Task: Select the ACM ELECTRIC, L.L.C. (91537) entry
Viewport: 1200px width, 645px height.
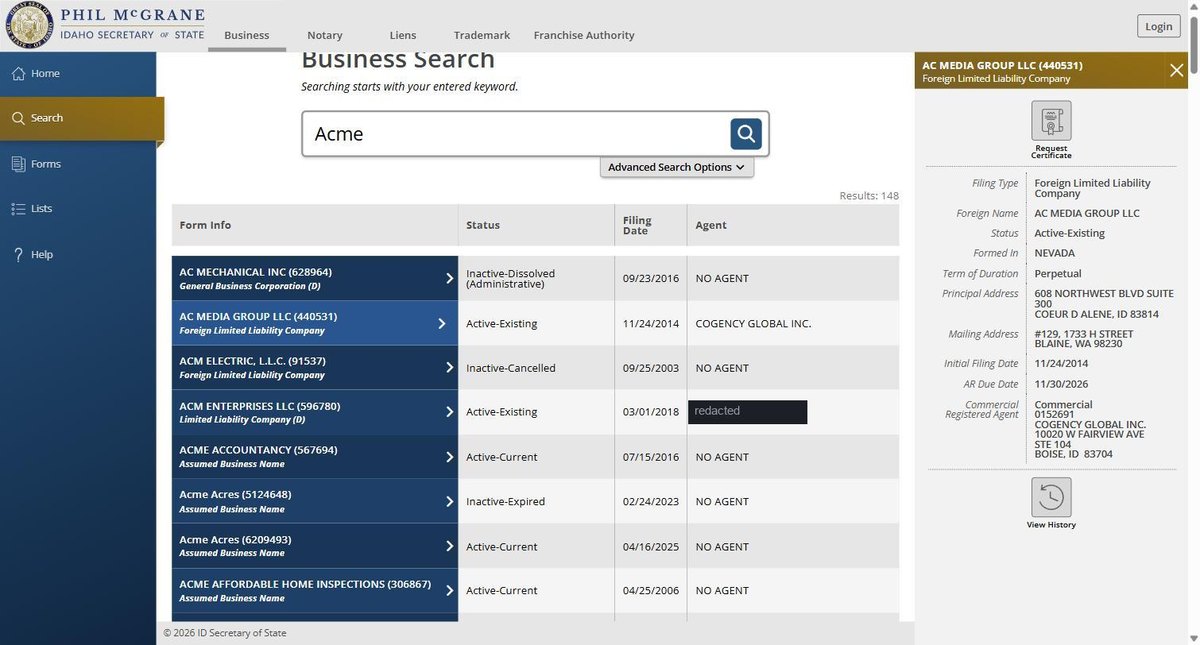Action: pyautogui.click(x=315, y=367)
